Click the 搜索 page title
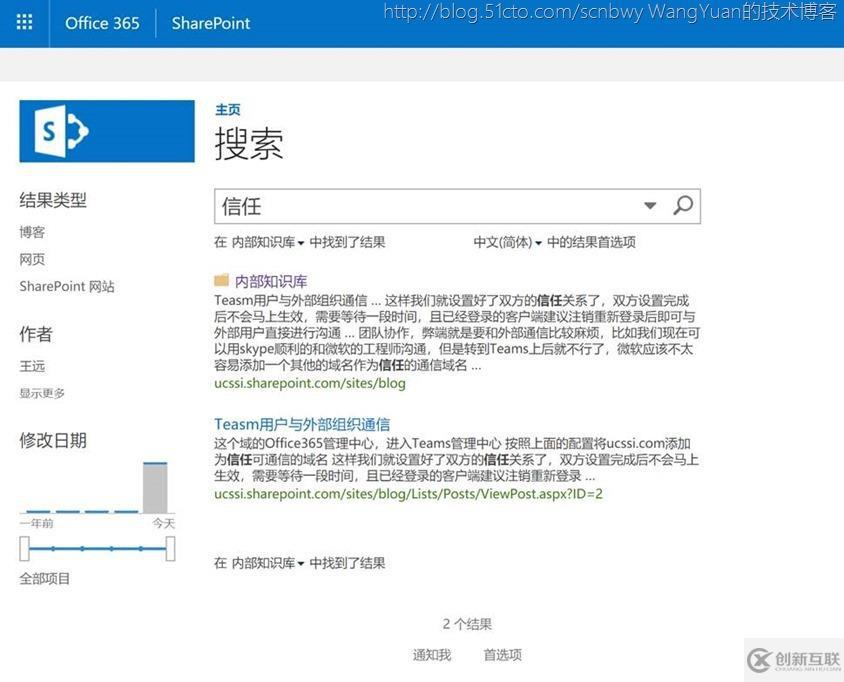 point(249,143)
